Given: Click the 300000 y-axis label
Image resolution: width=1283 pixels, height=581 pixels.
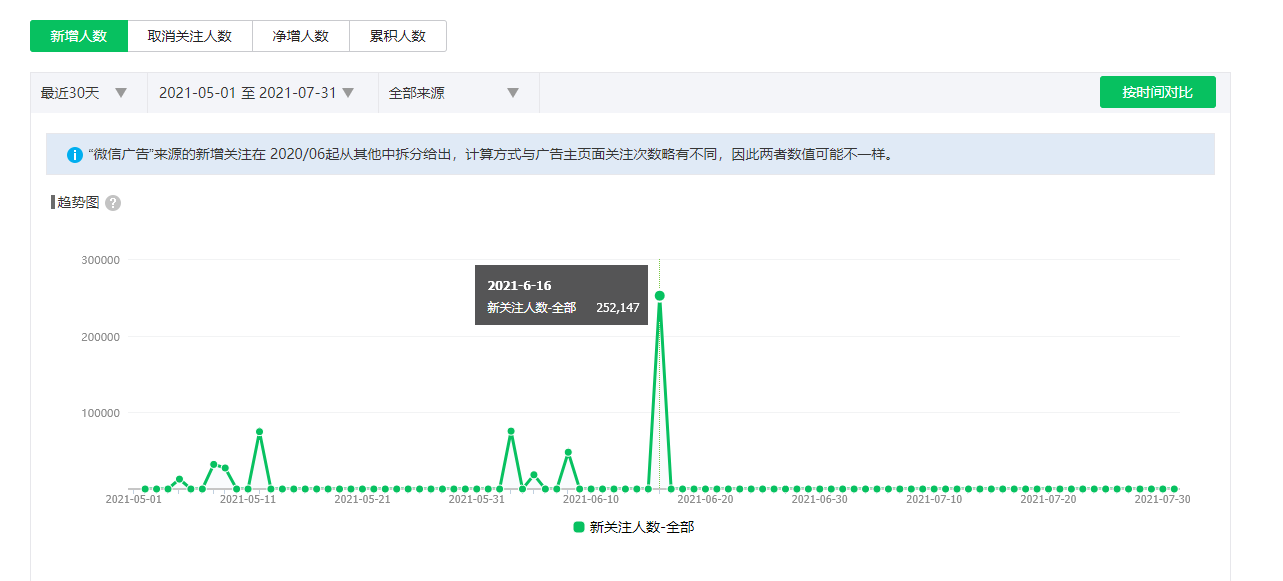Looking at the screenshot, I should 100,260.
